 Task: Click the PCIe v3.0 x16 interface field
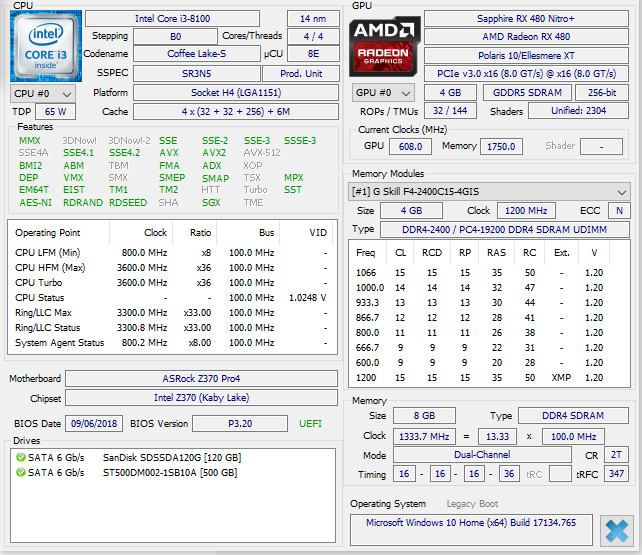(526, 74)
